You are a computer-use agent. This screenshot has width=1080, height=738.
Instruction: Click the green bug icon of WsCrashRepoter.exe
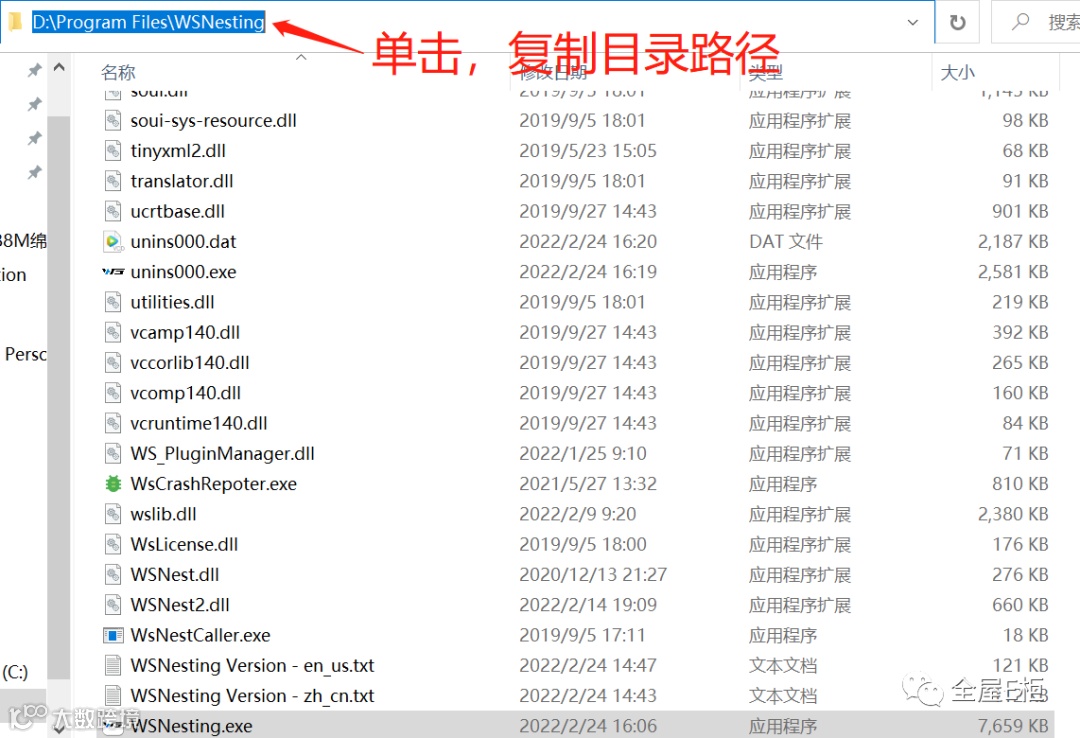tap(113, 484)
